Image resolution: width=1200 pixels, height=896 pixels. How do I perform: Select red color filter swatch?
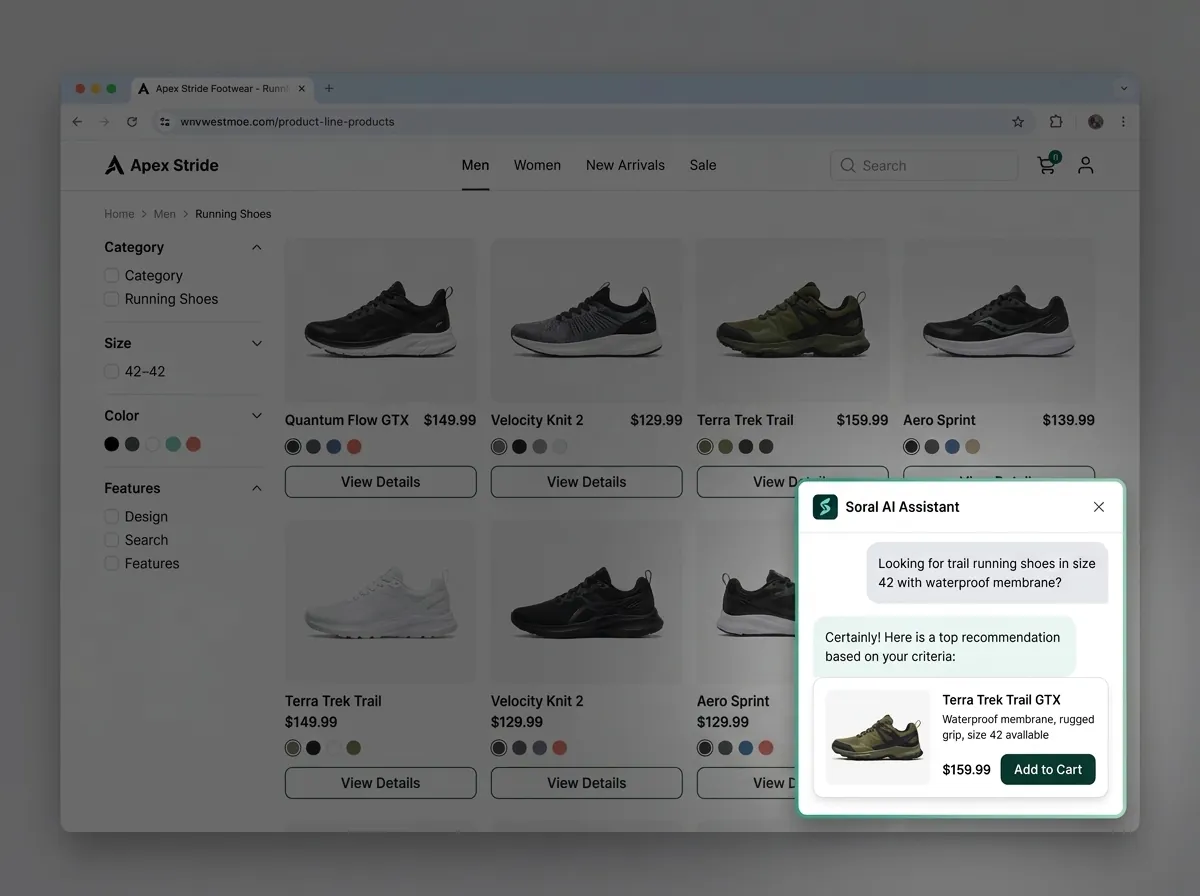(193, 444)
